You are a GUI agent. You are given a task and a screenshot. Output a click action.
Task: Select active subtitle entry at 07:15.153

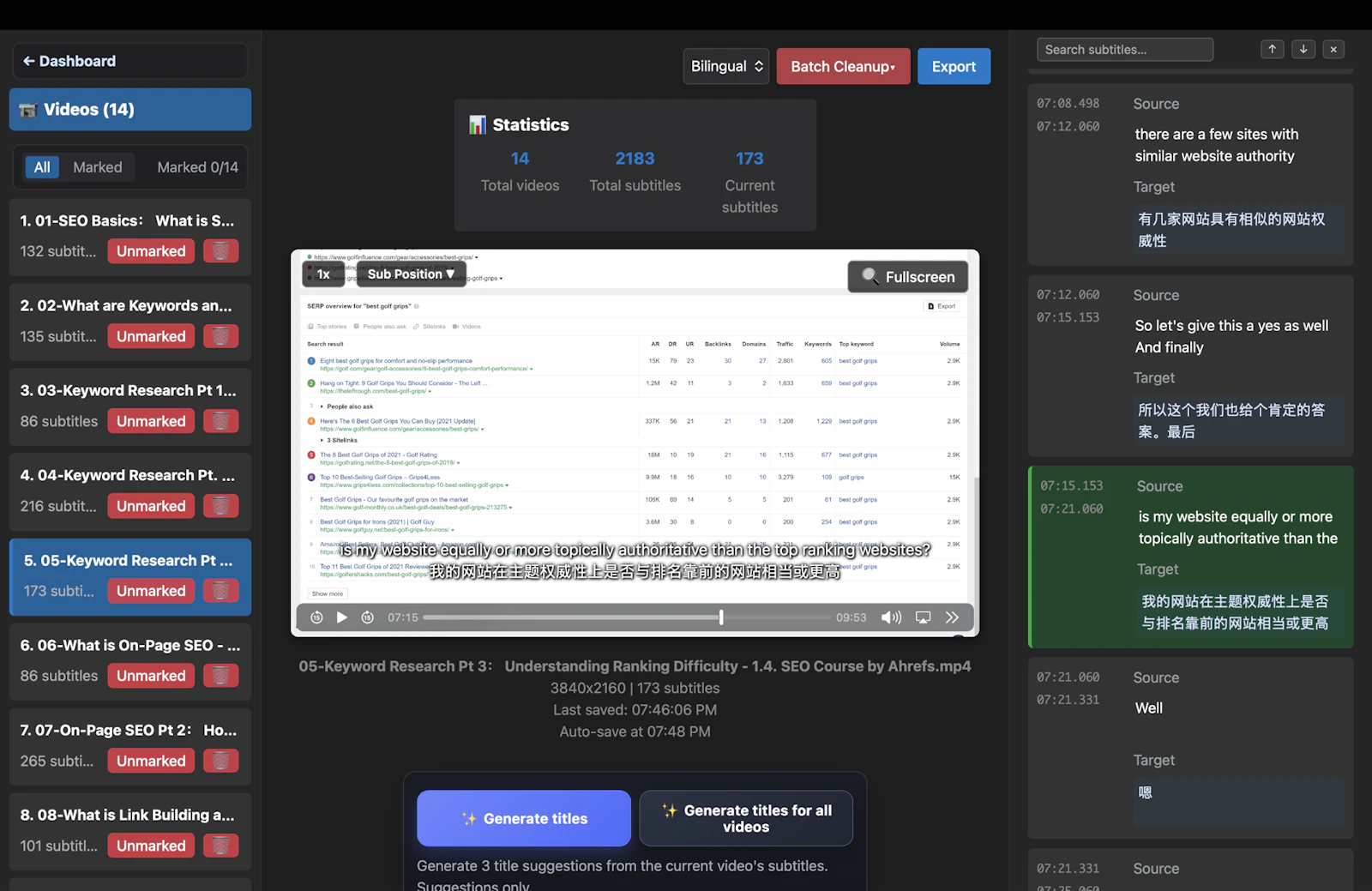(1191, 557)
